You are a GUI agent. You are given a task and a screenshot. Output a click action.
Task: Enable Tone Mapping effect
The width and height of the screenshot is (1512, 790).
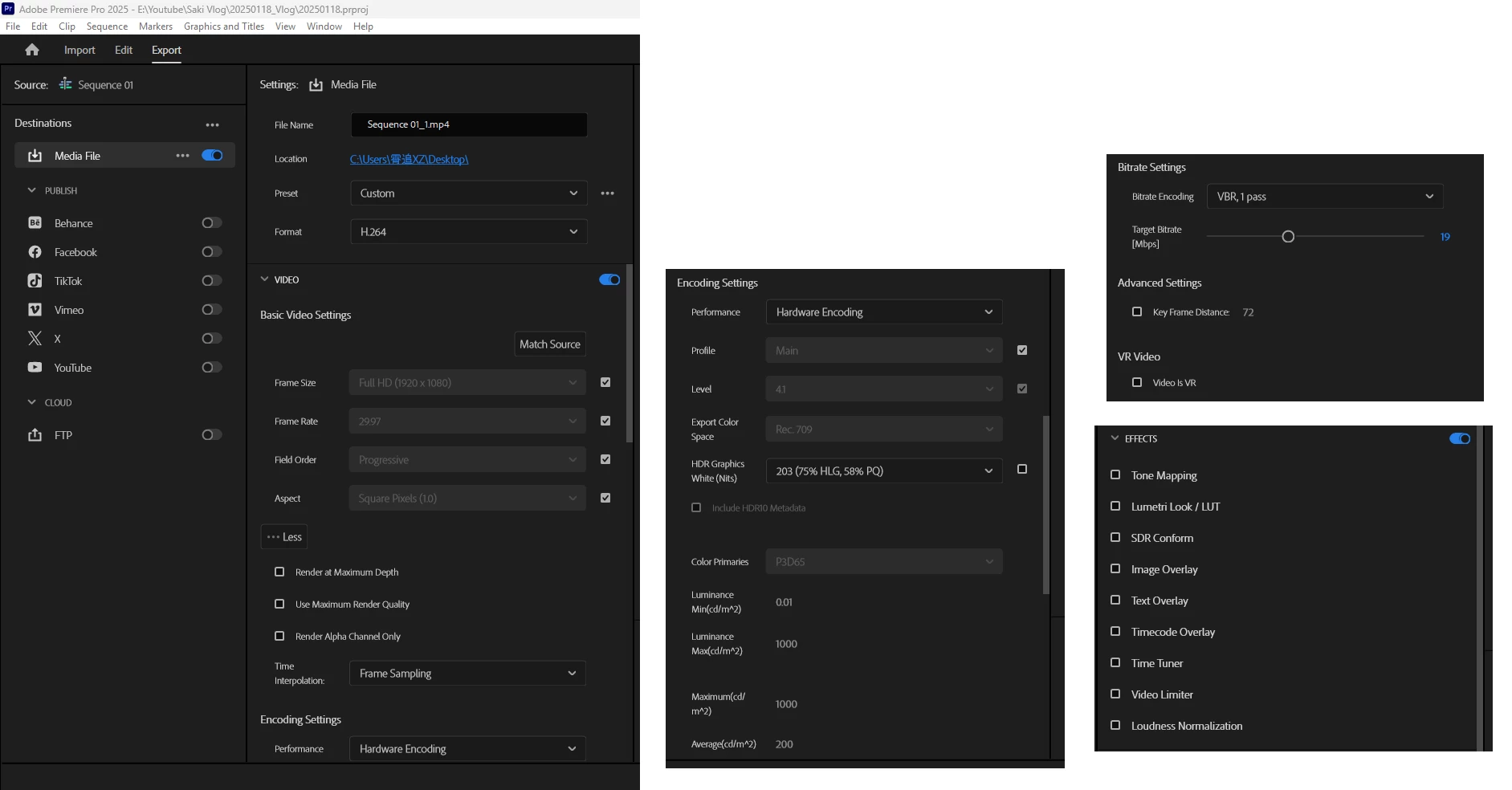coord(1115,475)
